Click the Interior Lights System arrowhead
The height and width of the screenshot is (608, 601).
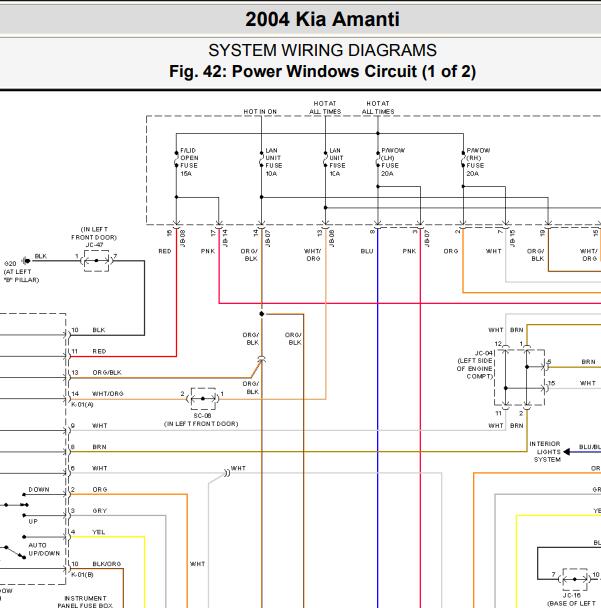pyautogui.click(x=567, y=452)
